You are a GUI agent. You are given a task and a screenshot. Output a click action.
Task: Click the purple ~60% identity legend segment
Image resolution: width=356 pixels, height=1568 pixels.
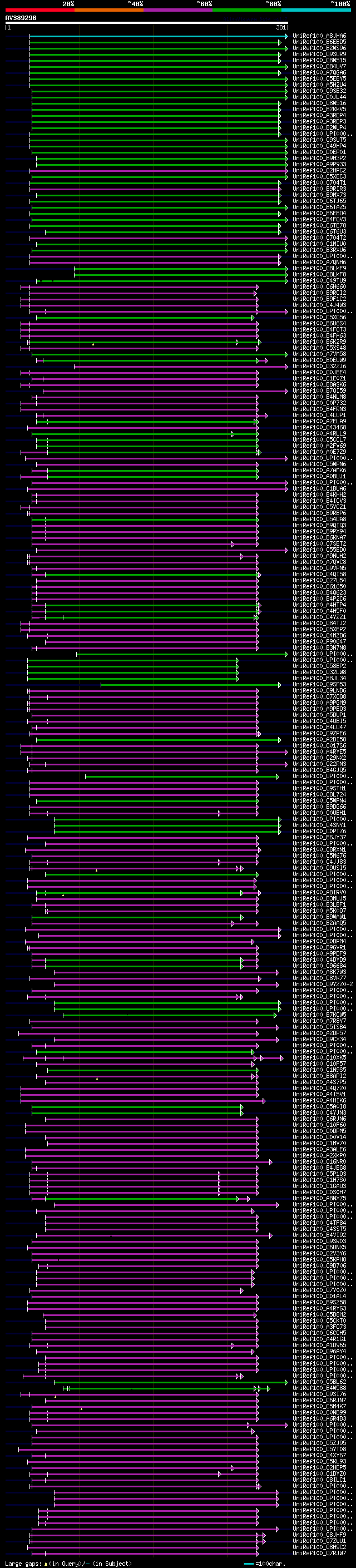[177, 10]
